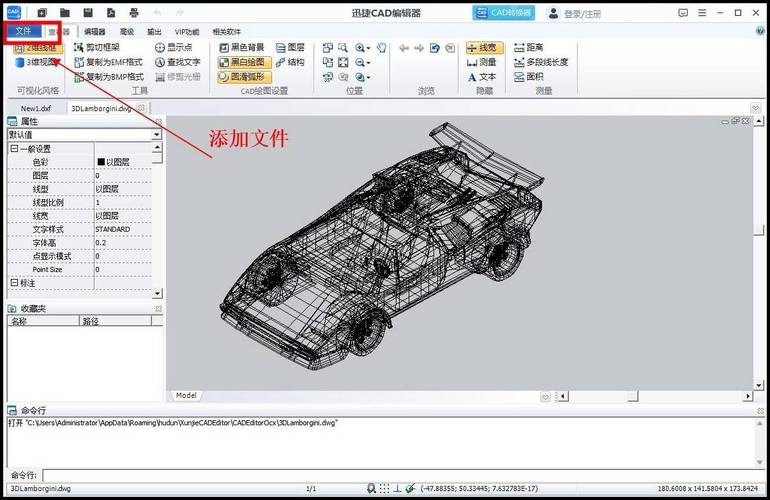
Task: Click the new file icon in quick toolbar
Action: (x=42, y=12)
